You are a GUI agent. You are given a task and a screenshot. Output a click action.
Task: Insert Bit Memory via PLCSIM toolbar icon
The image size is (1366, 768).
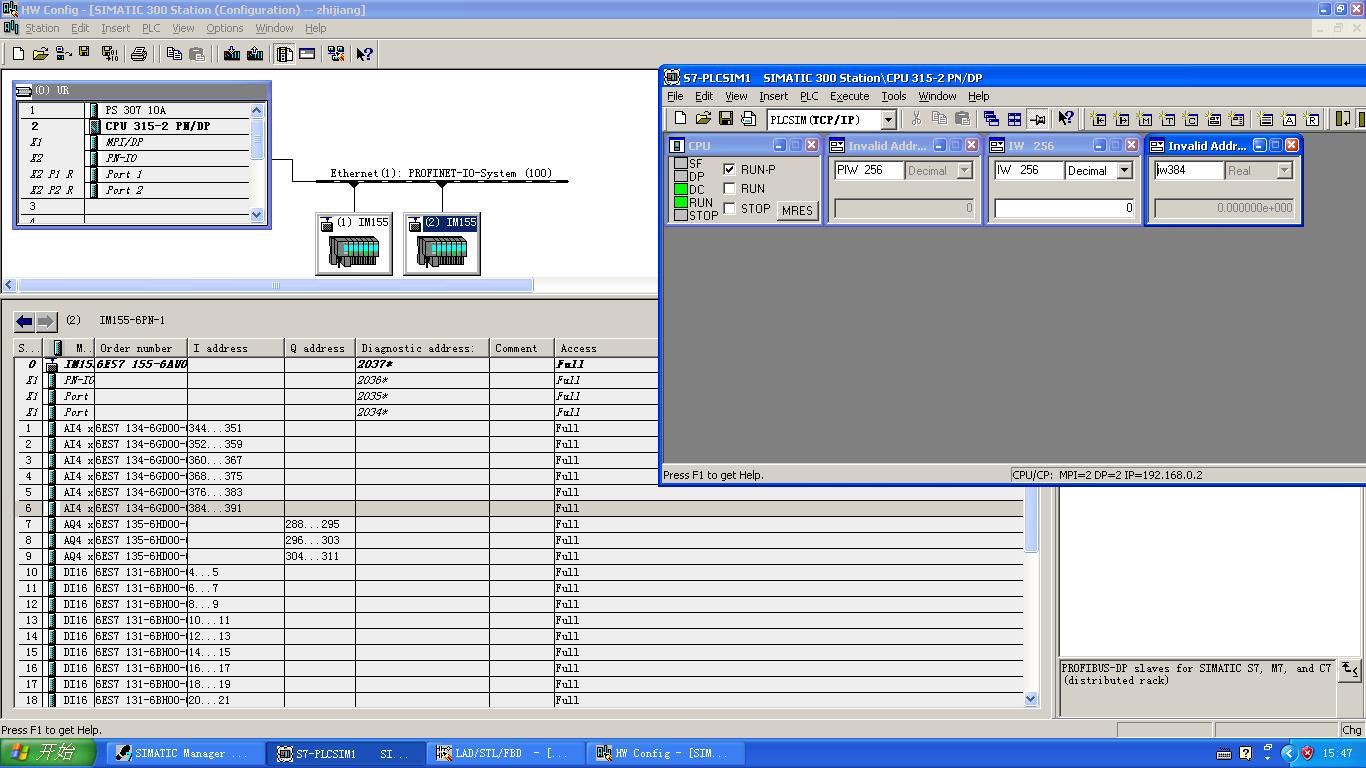point(1144,119)
